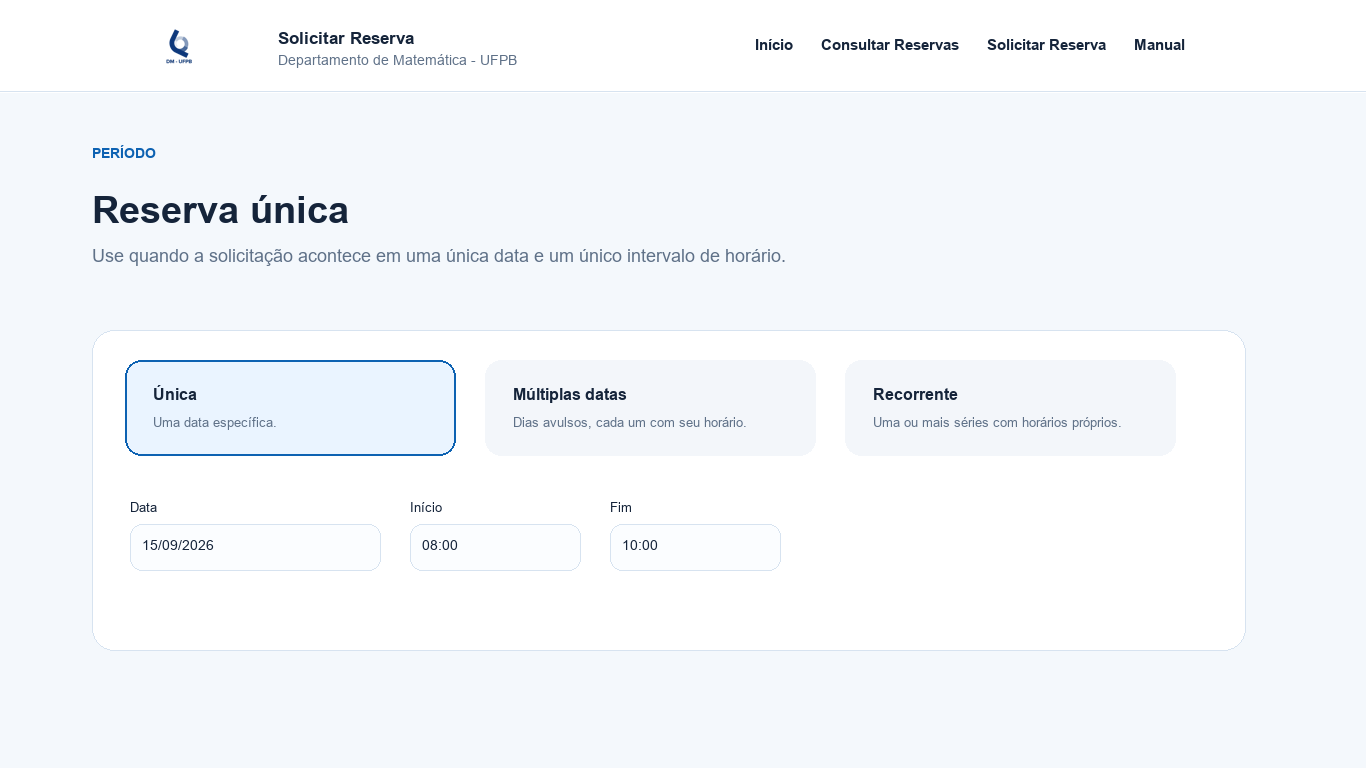The width and height of the screenshot is (1366, 768).
Task: Click the Departamento de Matemática - UFPB subtitle
Action: [x=397, y=60]
